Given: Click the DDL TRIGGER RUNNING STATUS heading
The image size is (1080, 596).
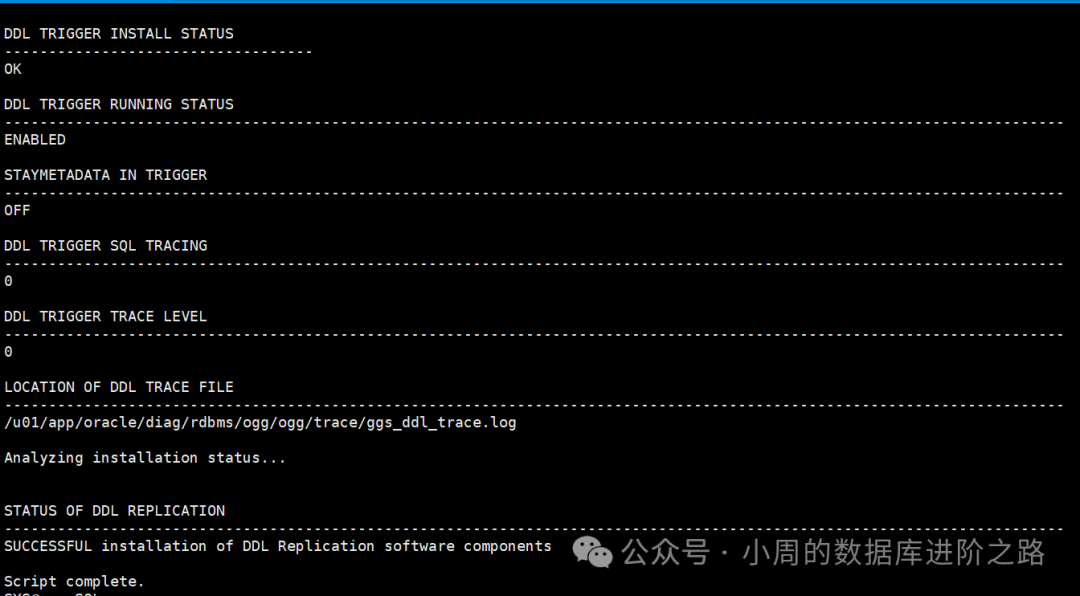Looking at the screenshot, I should tap(118, 104).
